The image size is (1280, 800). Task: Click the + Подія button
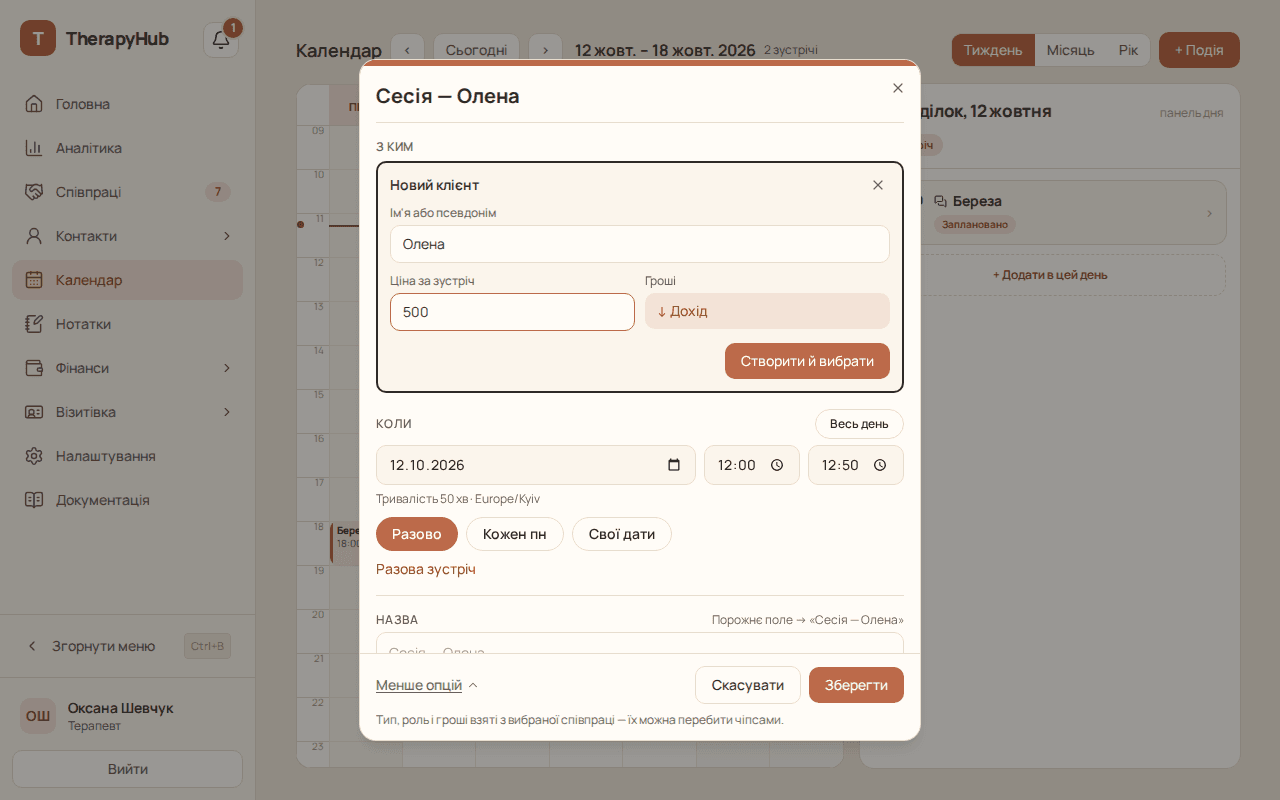[x=1199, y=50]
